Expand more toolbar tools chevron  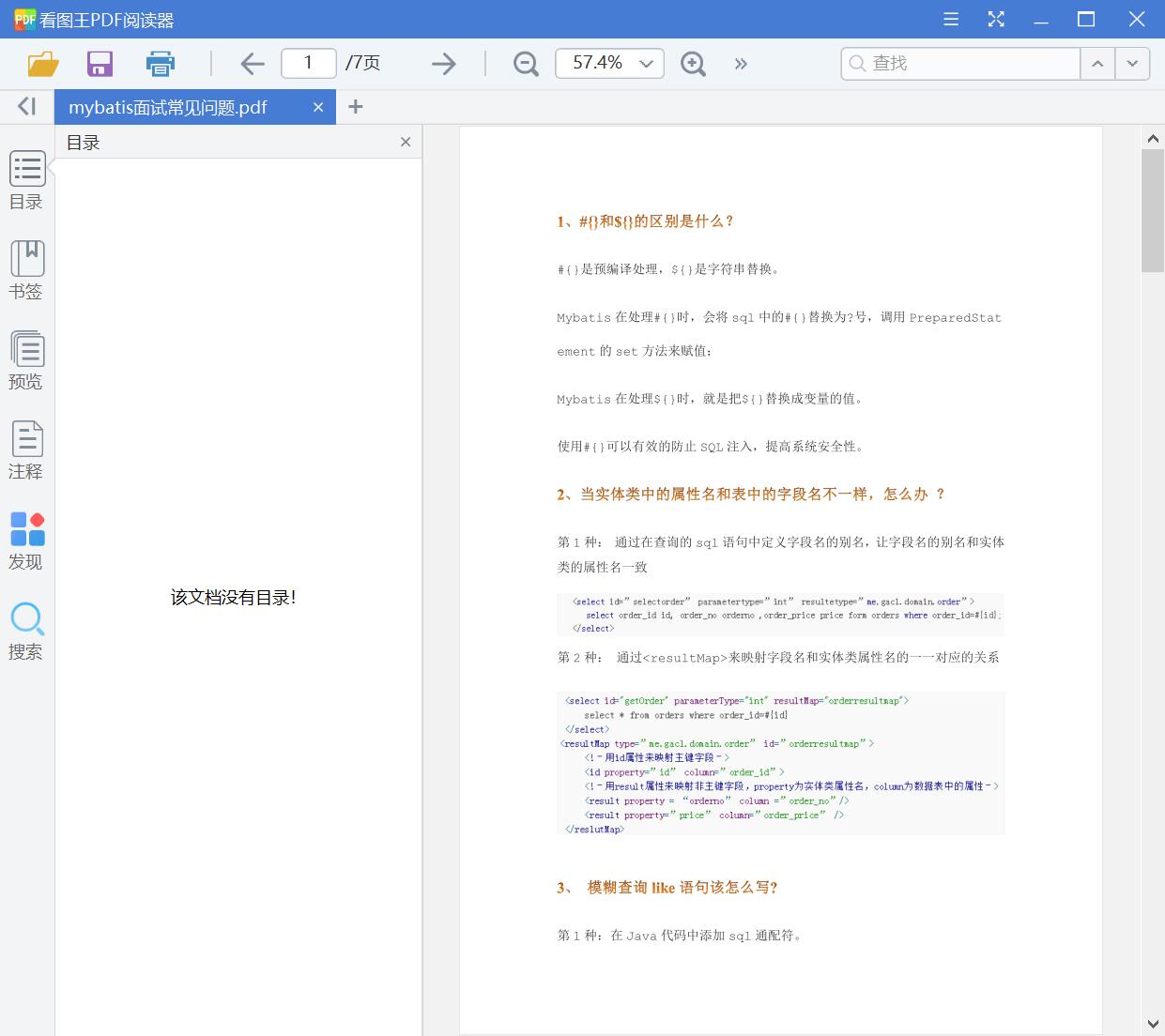point(741,64)
